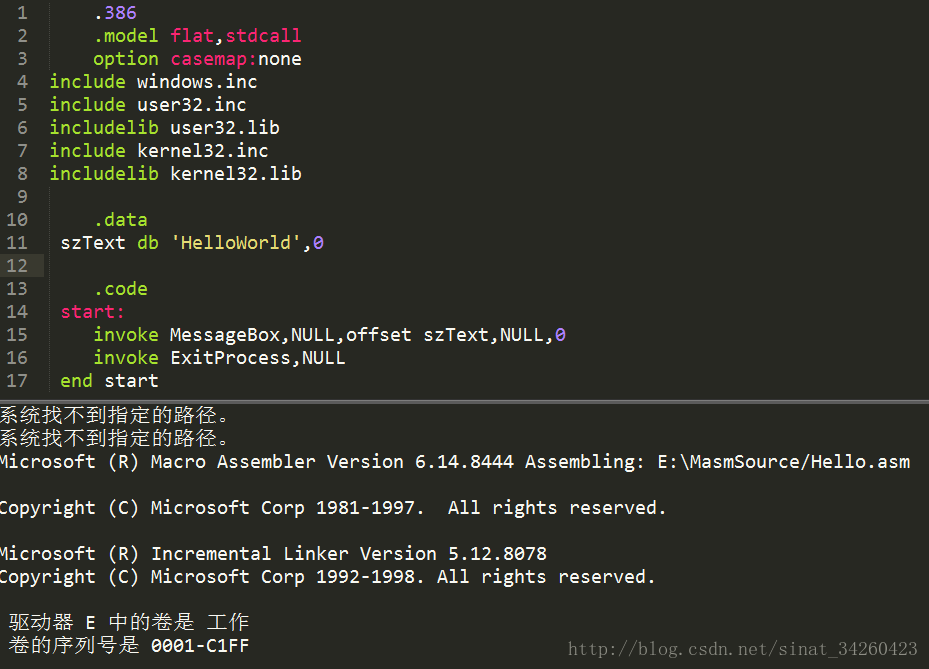Select line number 17 in the gutter
This screenshot has height=669, width=929.
[x=17, y=381]
